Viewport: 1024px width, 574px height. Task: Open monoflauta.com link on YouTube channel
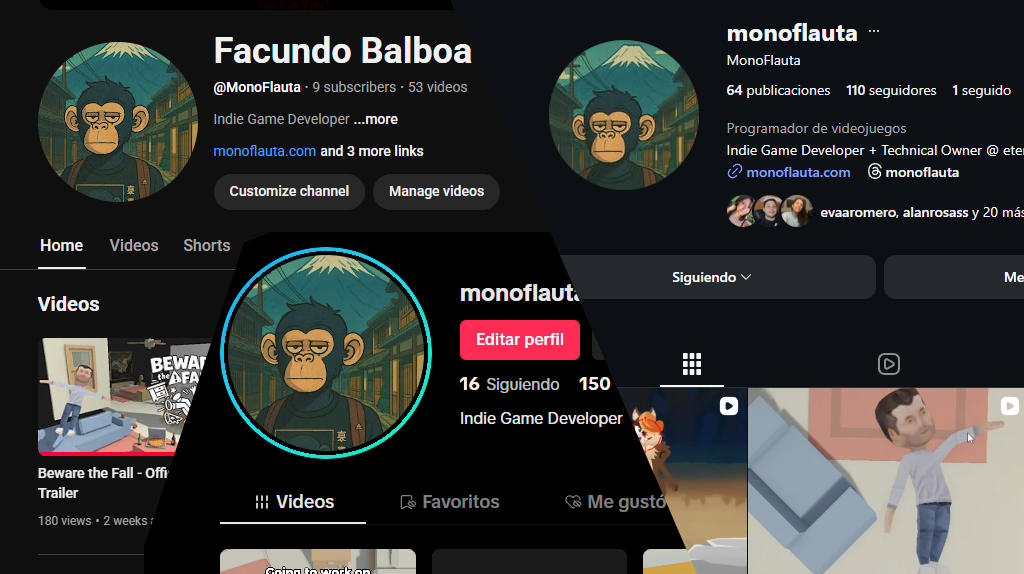tap(264, 151)
